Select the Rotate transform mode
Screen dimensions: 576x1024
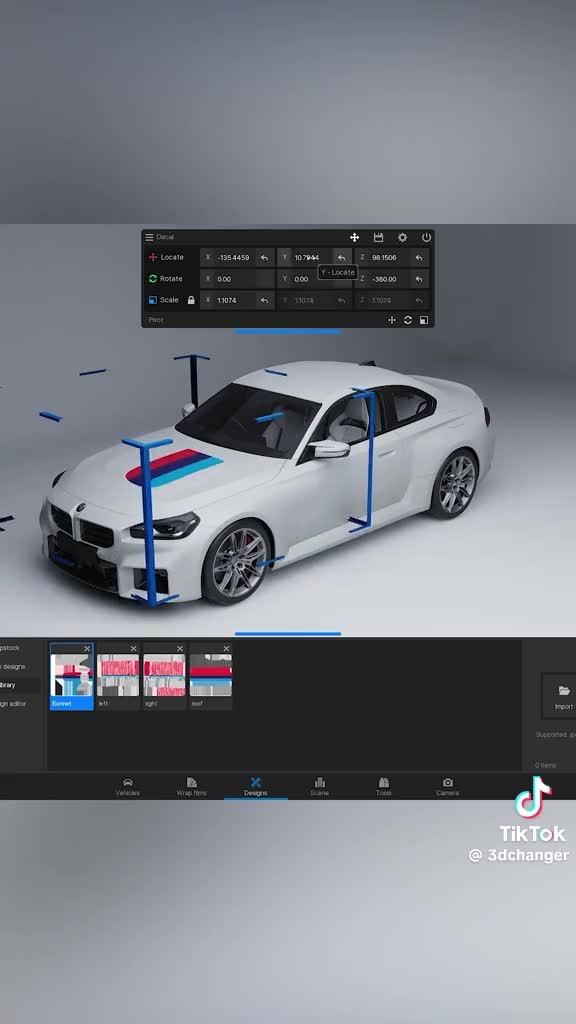166,279
